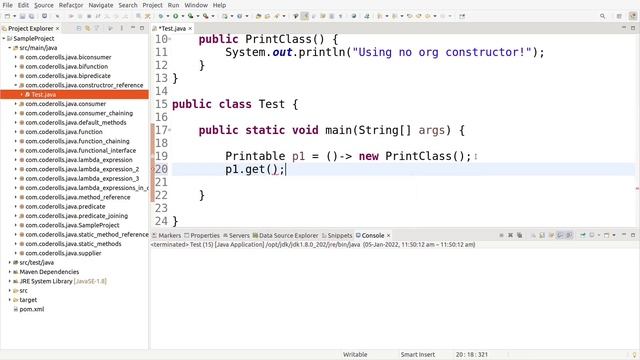Collapse the SampleProject tree node
The height and width of the screenshot is (360, 640).
click(4, 38)
